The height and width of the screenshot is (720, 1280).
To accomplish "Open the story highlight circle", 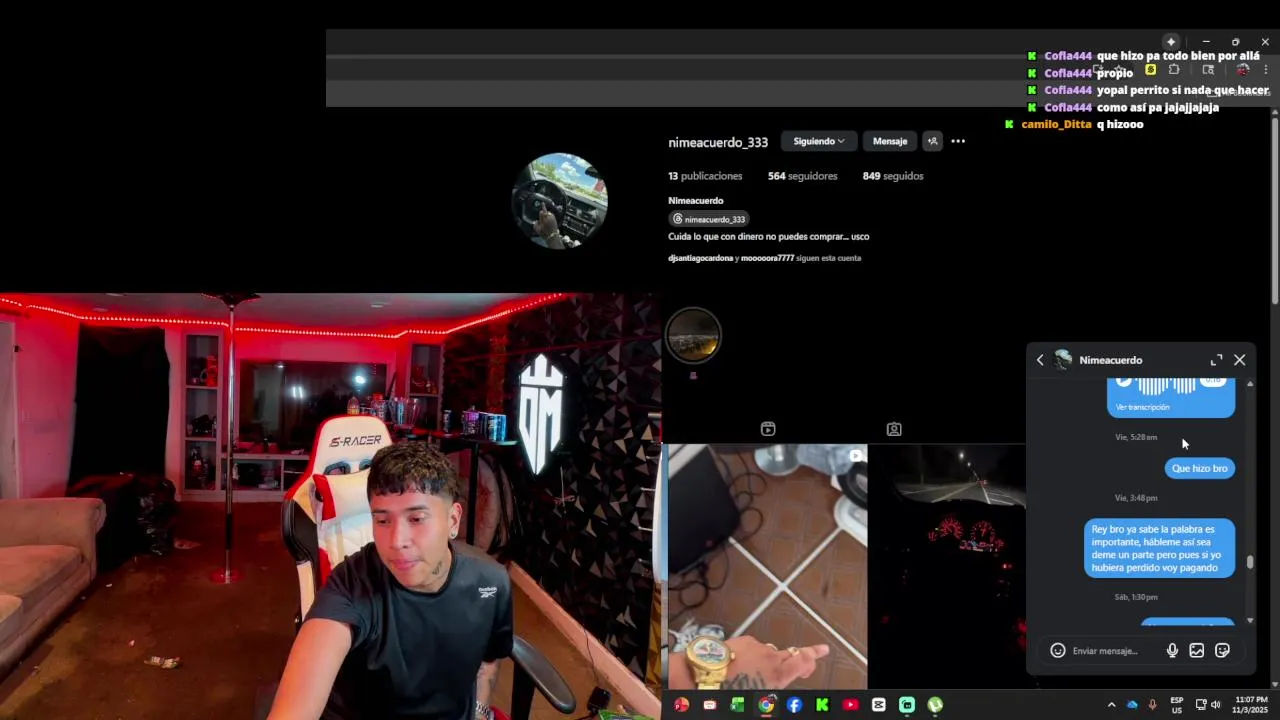I will point(693,335).
